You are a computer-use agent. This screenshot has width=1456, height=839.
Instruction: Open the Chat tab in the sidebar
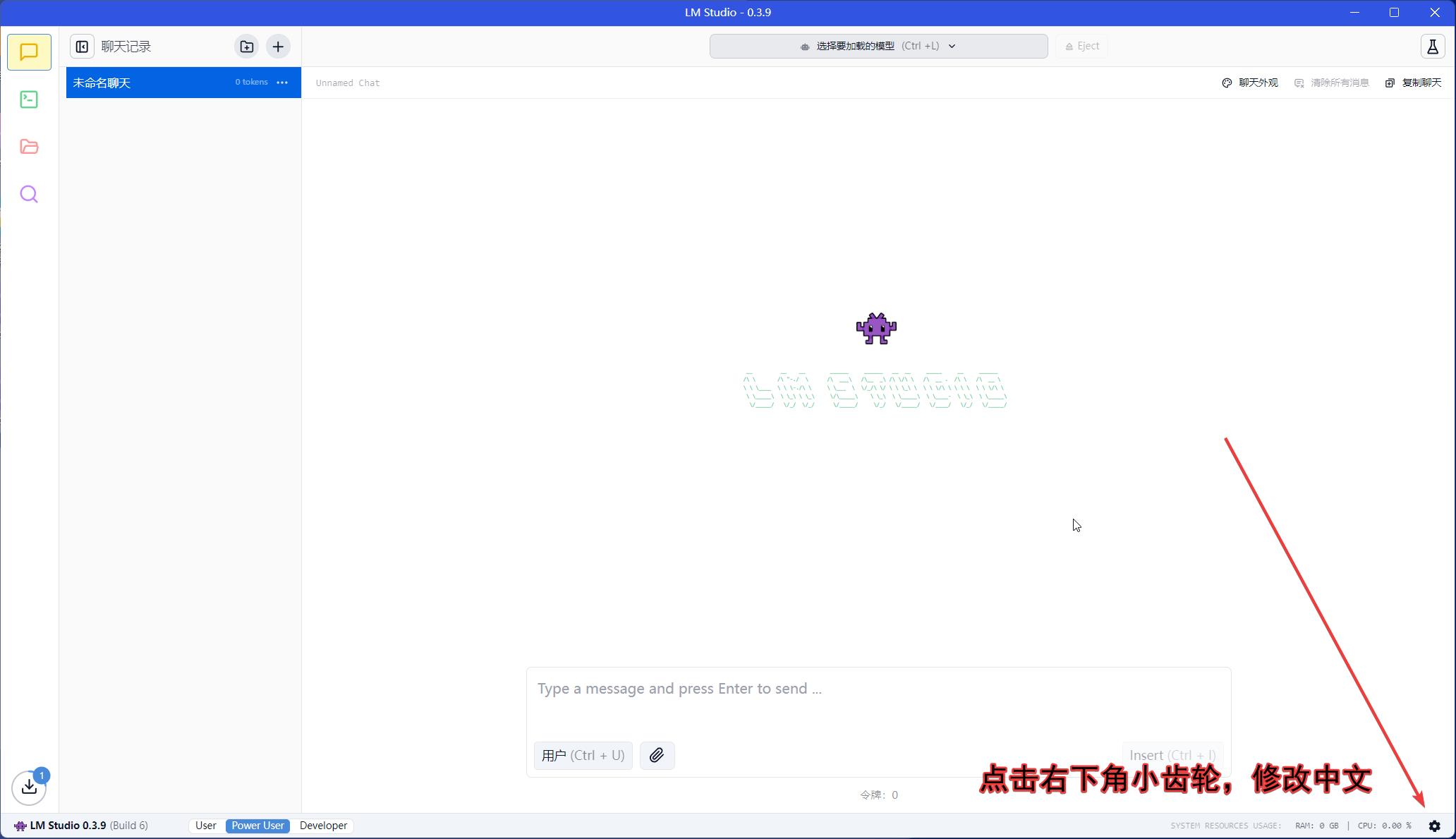29,52
